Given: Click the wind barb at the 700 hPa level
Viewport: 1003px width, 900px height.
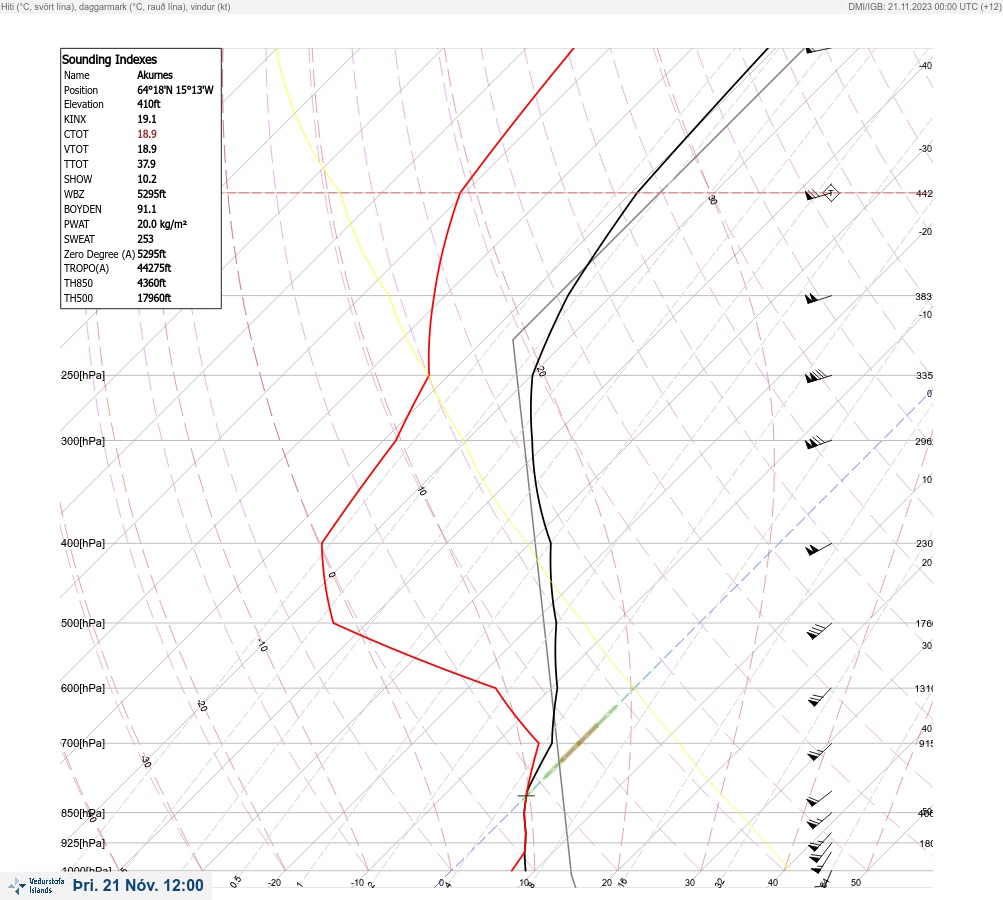Looking at the screenshot, I should click(819, 752).
